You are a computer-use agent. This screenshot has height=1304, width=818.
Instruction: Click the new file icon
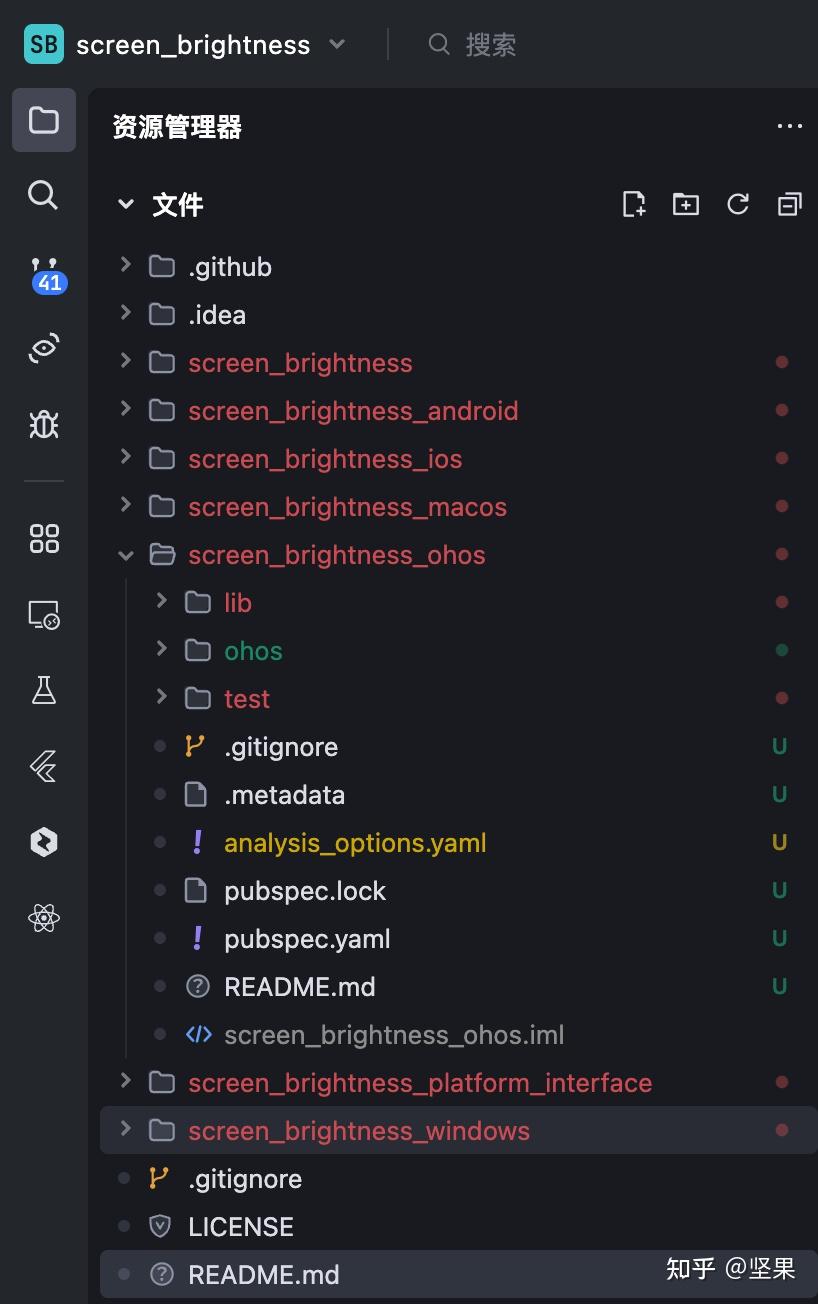click(634, 205)
